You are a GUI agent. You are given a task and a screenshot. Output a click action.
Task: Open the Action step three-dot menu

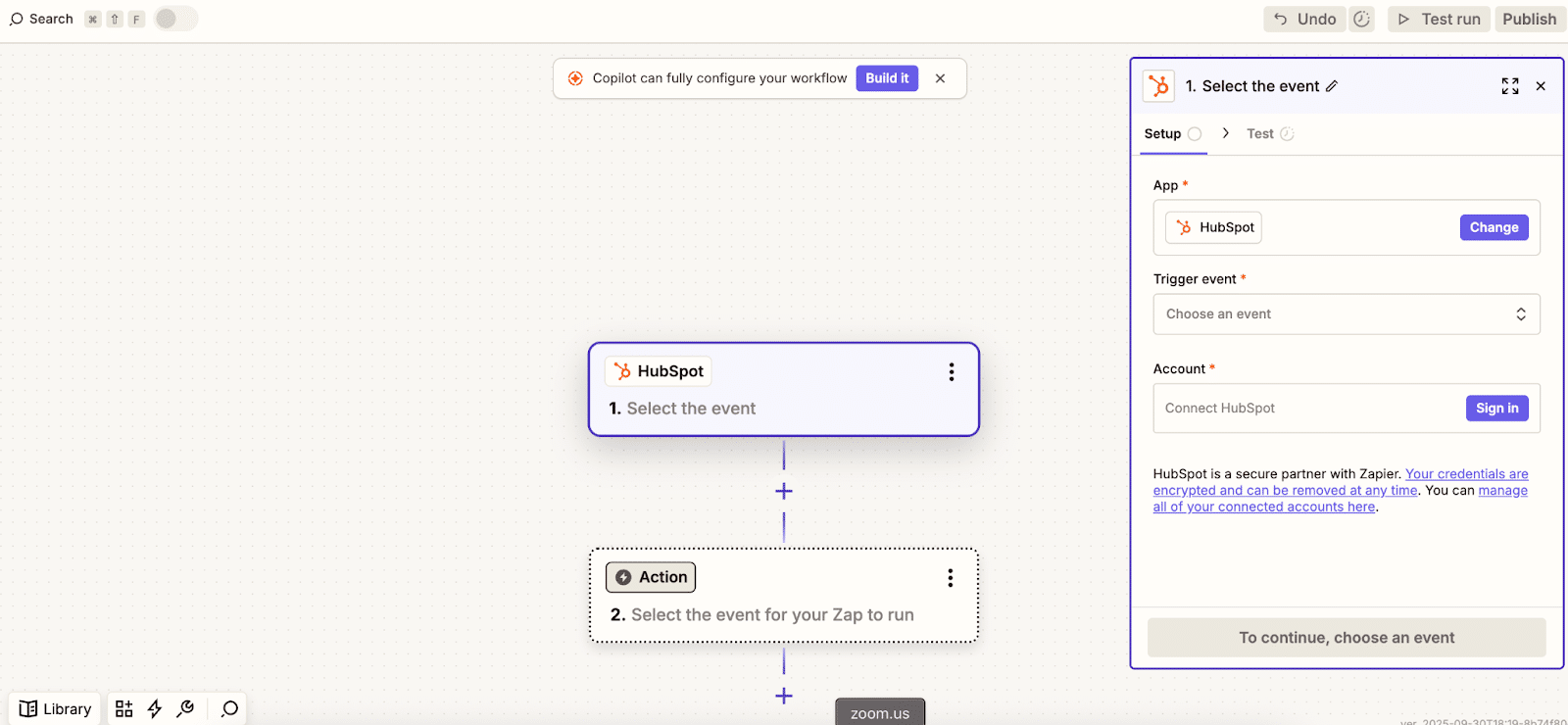(x=950, y=578)
